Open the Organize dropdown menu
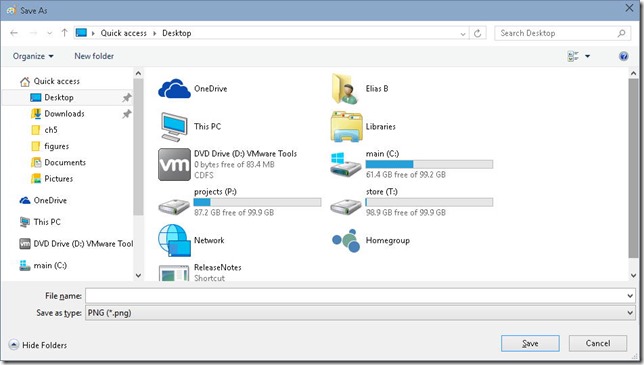Image resolution: width=644 pixels, height=365 pixels. pos(33,56)
